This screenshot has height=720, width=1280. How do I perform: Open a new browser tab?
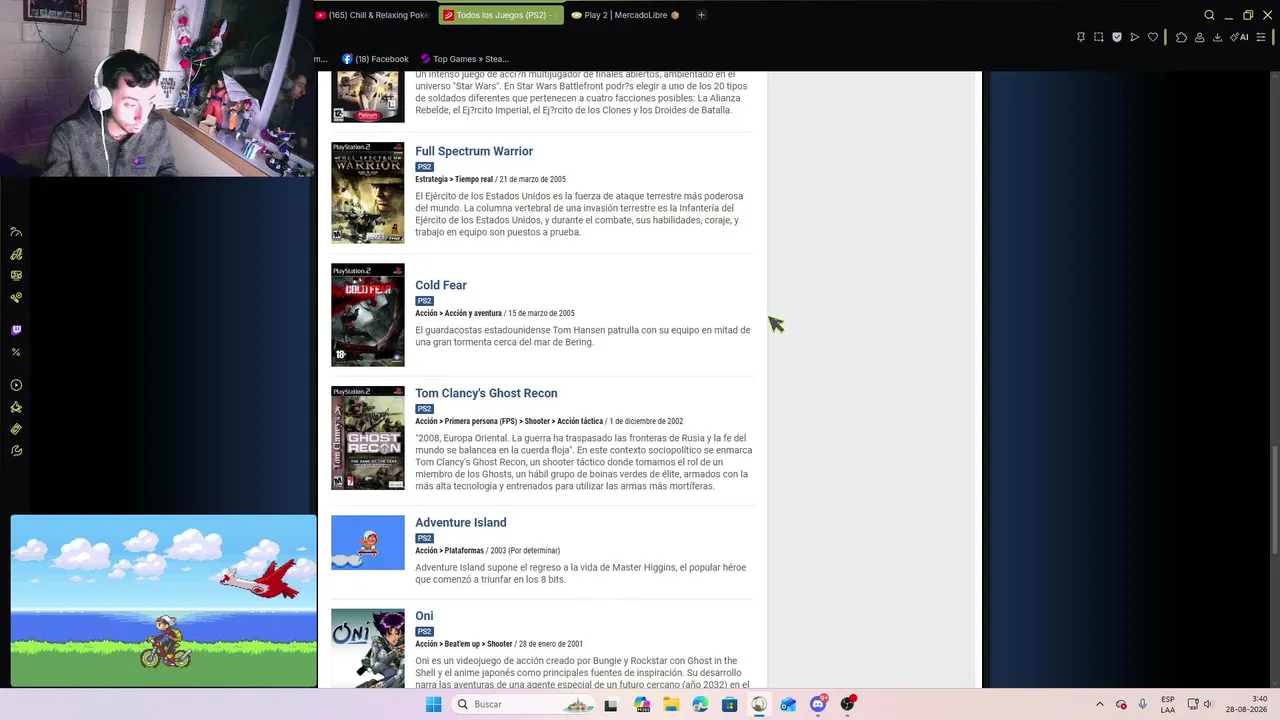pyautogui.click(x=701, y=15)
